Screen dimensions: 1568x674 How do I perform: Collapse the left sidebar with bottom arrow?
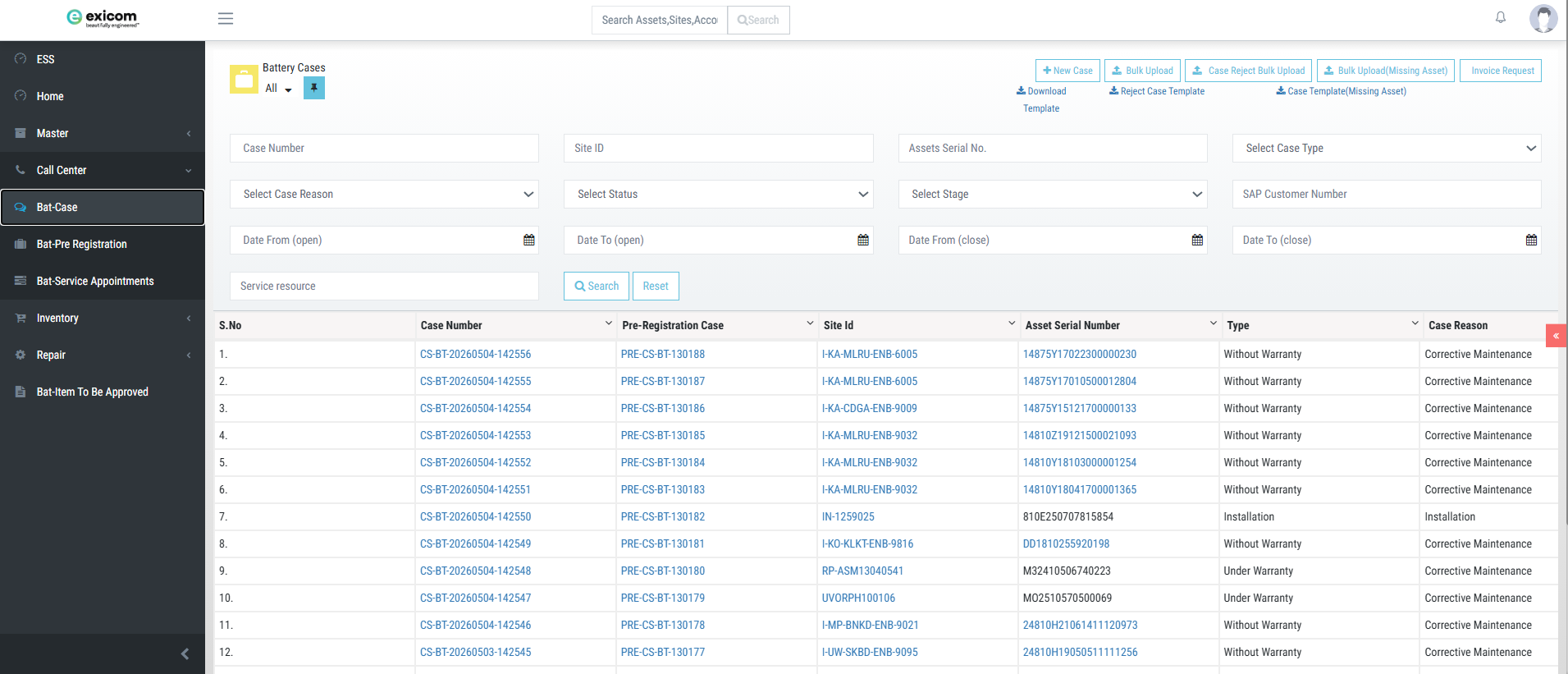coord(185,653)
